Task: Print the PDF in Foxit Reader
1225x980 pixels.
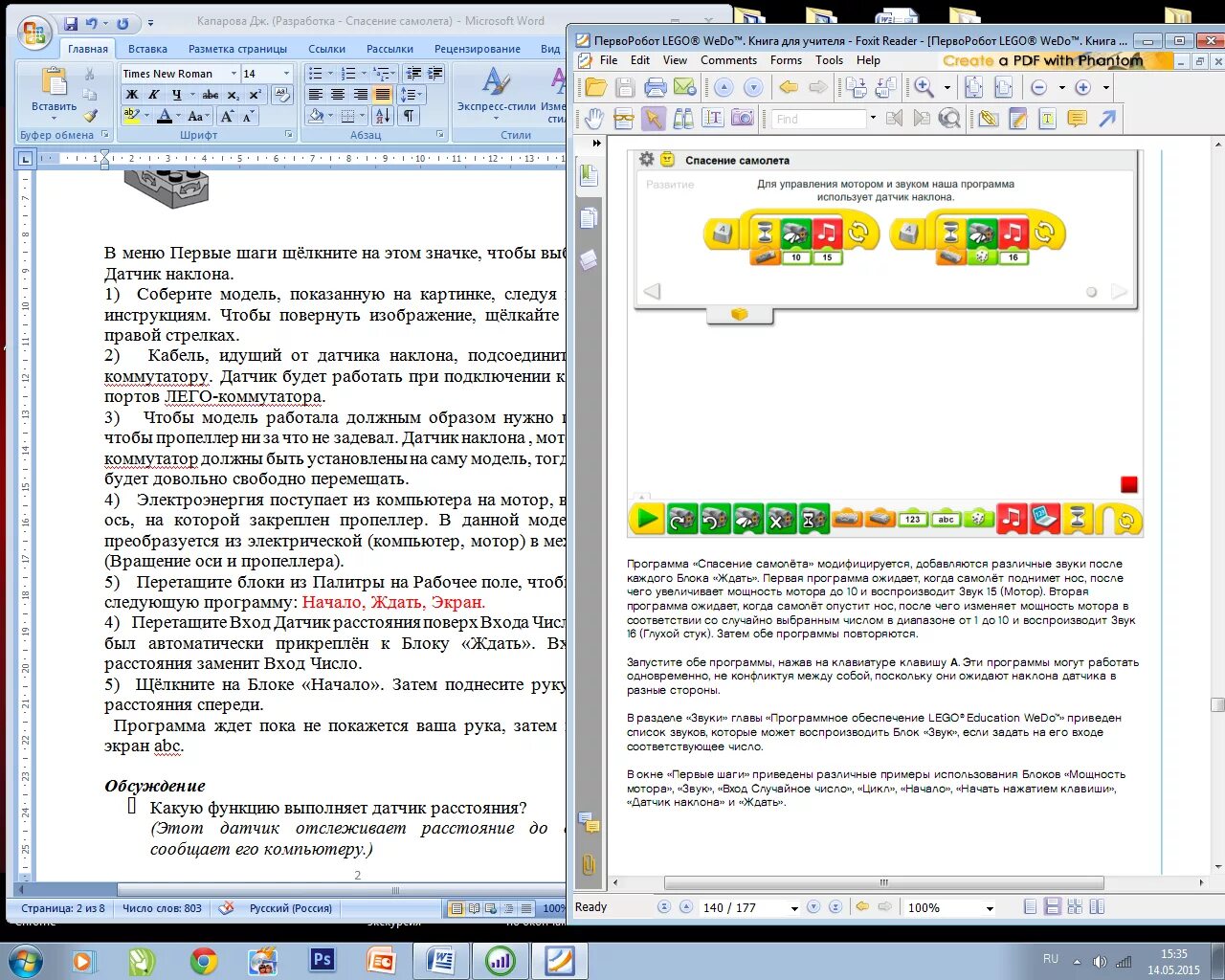Action: coord(656,88)
